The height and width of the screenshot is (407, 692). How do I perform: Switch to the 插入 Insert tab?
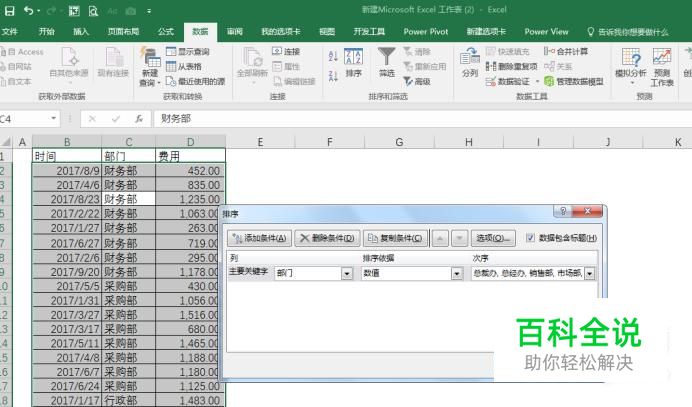tap(81, 32)
